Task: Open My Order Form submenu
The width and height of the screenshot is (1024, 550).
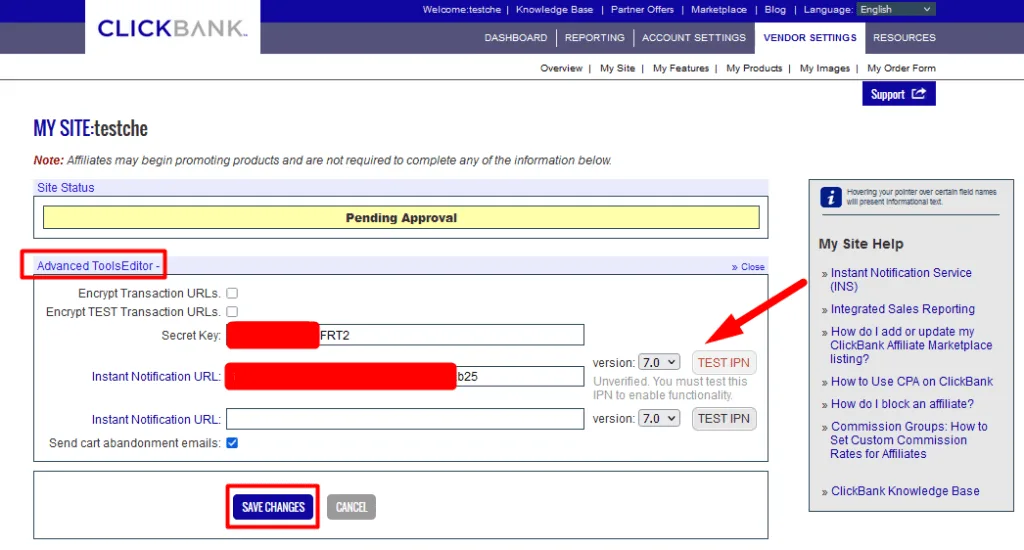Action: pos(901,68)
